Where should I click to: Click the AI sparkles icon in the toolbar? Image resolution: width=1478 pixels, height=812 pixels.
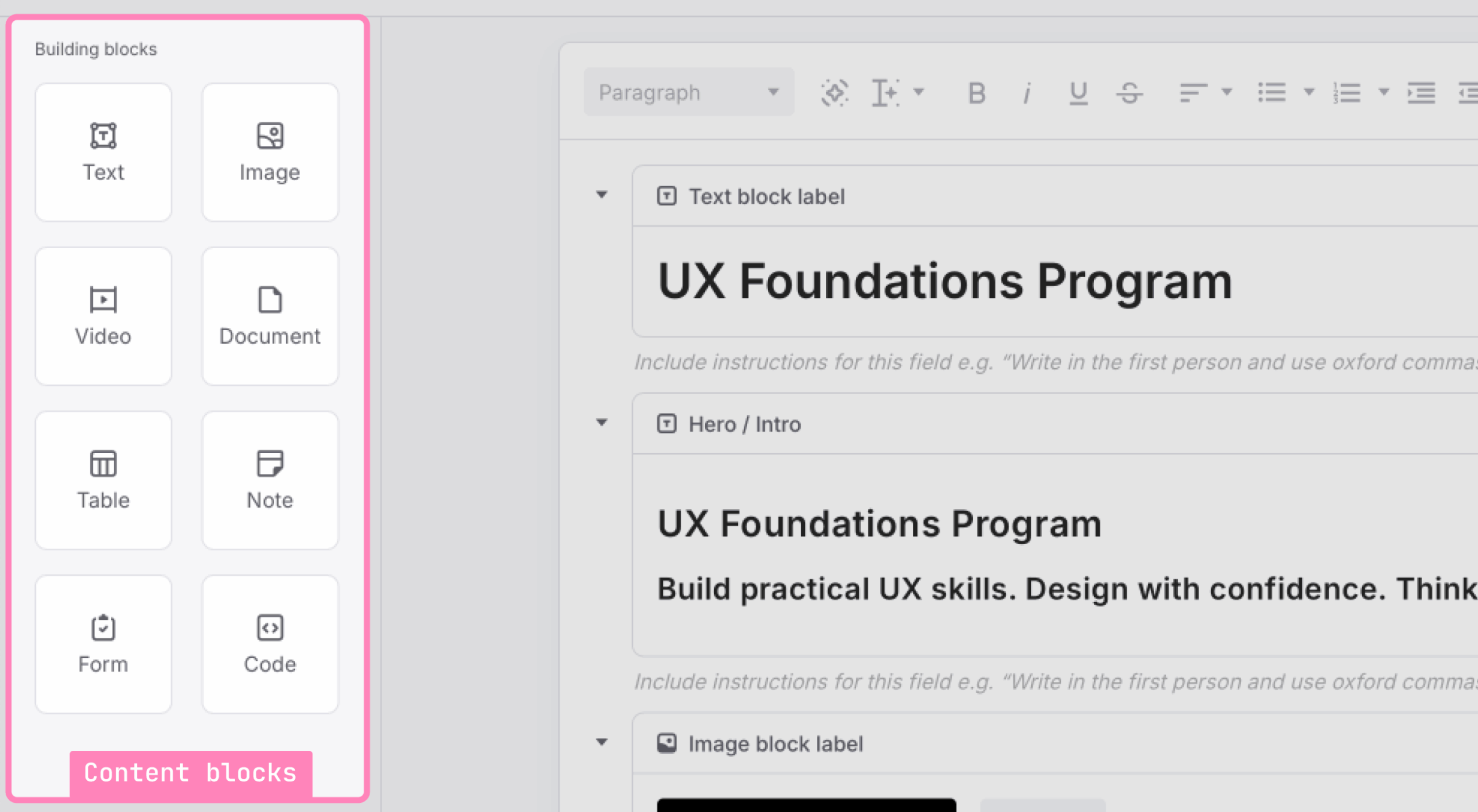click(x=834, y=92)
